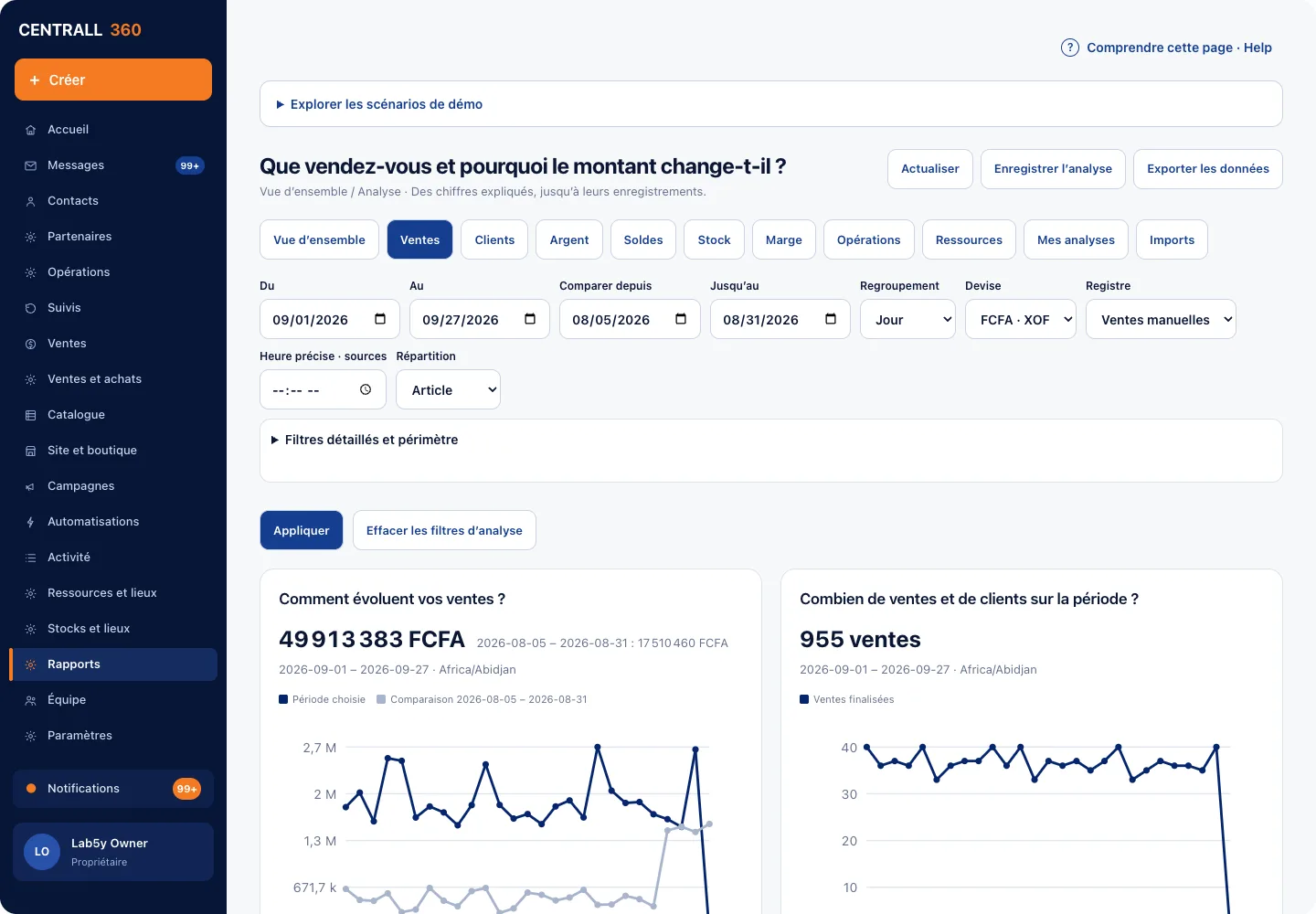1316x914 pixels.
Task: Click the Activité list icon
Action: (30, 558)
